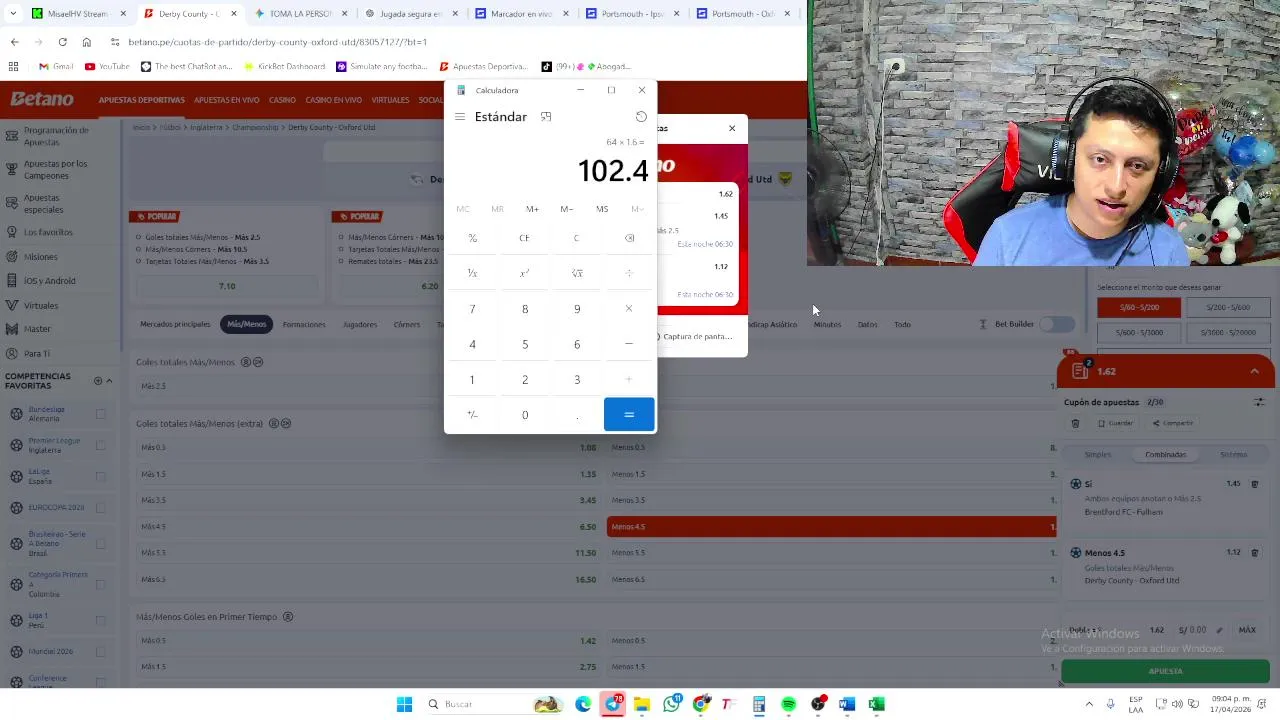Screen dimensions: 1280x720
Task: Click the Apuestas por los Campeones trophy icon
Action: point(14,170)
